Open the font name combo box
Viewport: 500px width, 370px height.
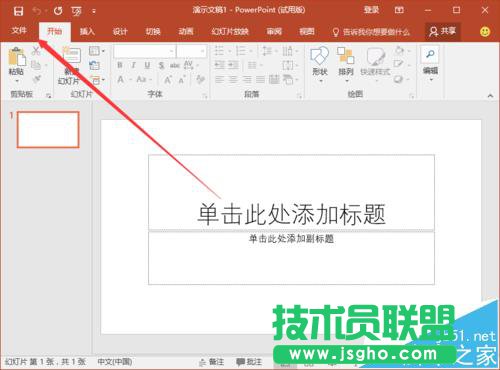click(x=144, y=51)
